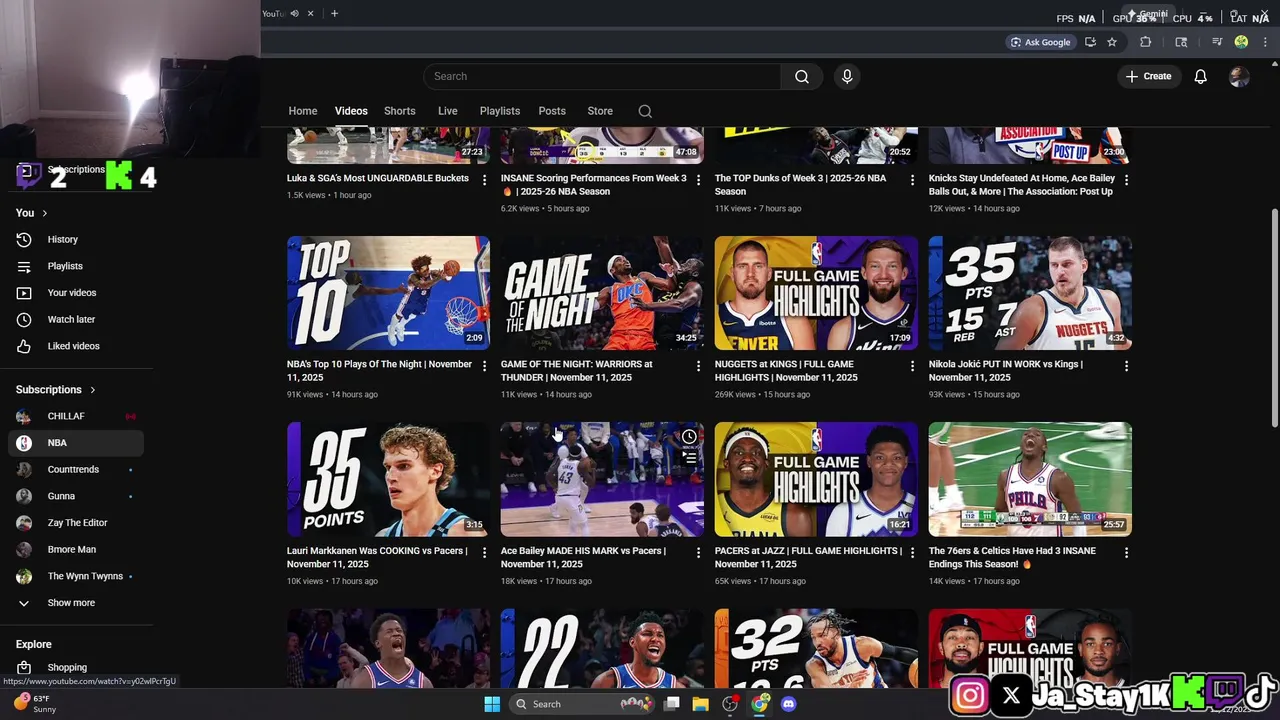1280x720 pixels.
Task: Open Bmore Man channel
Action: (72, 549)
